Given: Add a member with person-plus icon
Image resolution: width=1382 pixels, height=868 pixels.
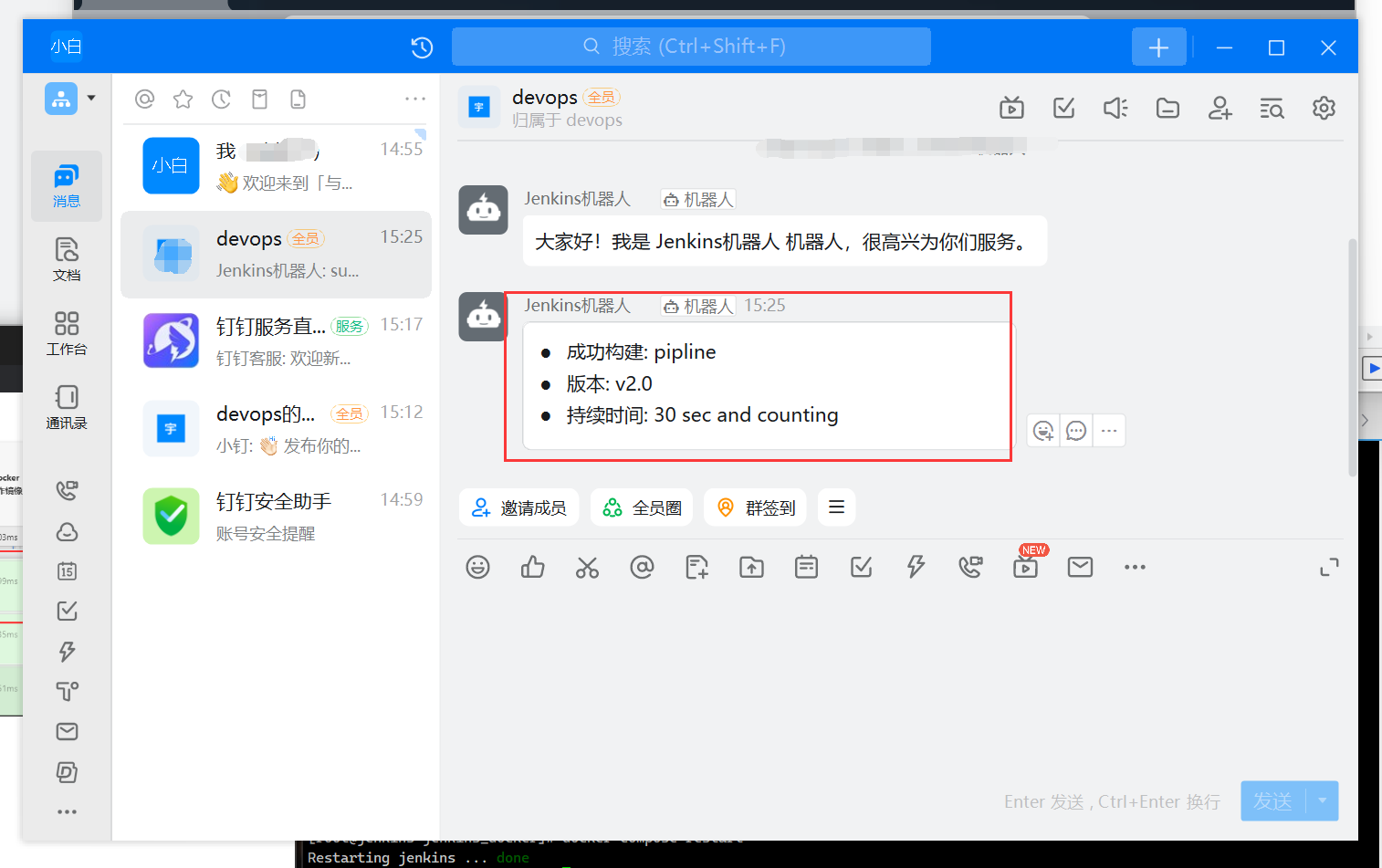Looking at the screenshot, I should tap(1220, 109).
